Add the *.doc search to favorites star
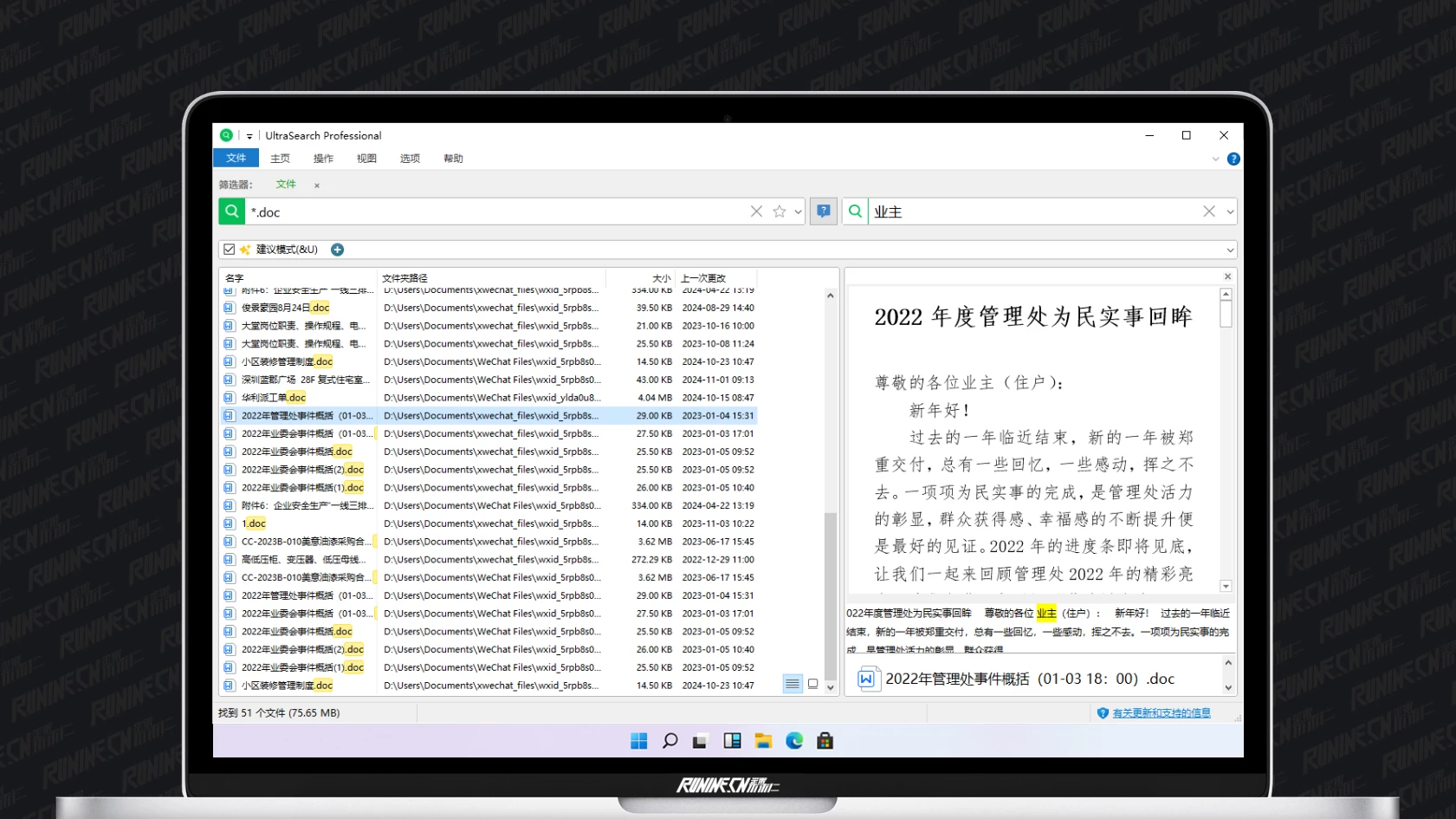Image resolution: width=1456 pixels, height=819 pixels. 779,211
